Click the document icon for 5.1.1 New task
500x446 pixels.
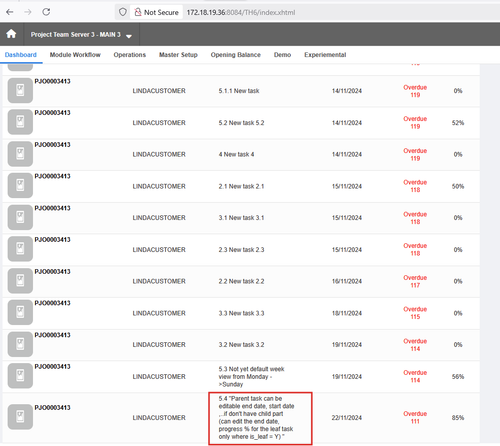tap(20, 90)
